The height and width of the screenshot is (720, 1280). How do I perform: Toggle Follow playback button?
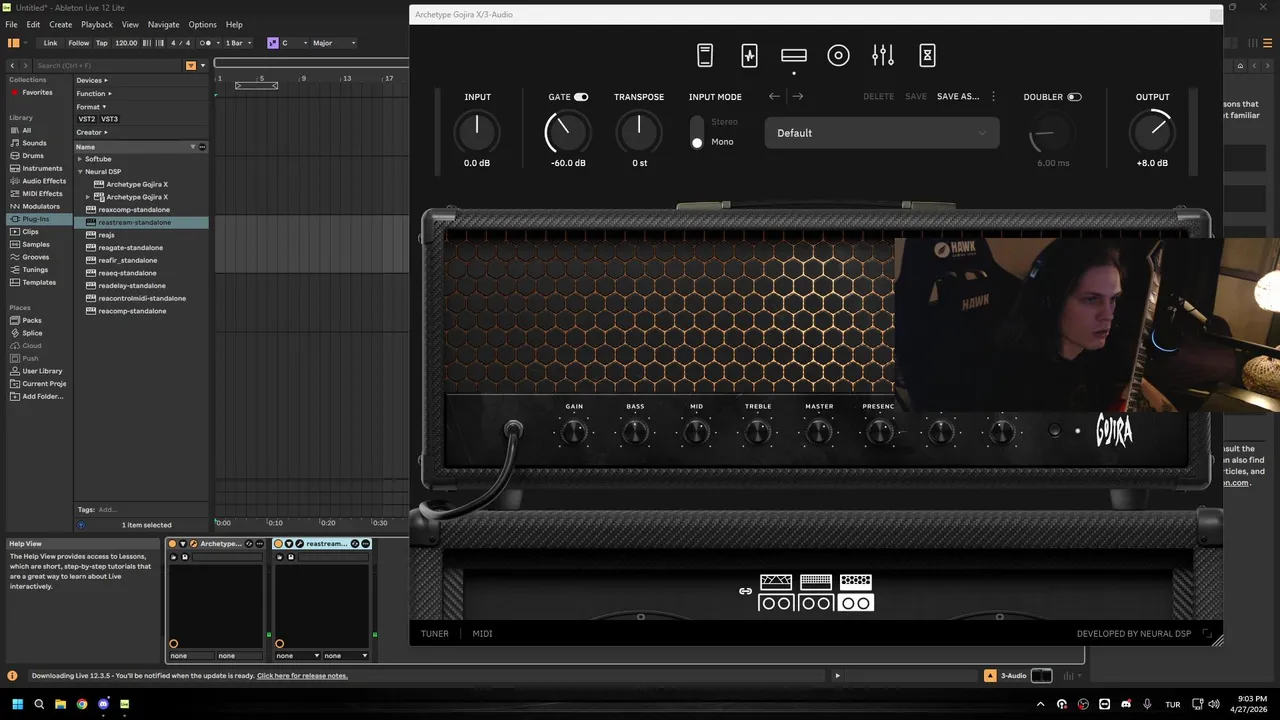(x=78, y=43)
